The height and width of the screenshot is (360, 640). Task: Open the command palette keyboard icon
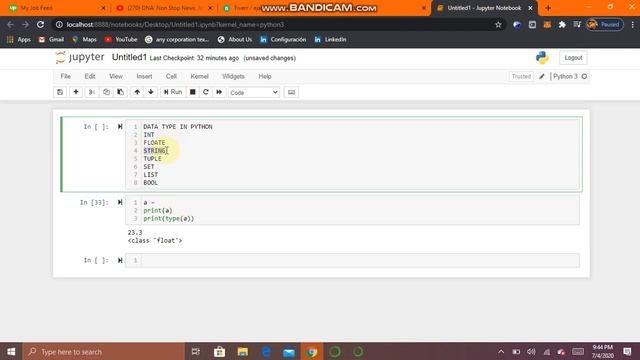[291, 92]
